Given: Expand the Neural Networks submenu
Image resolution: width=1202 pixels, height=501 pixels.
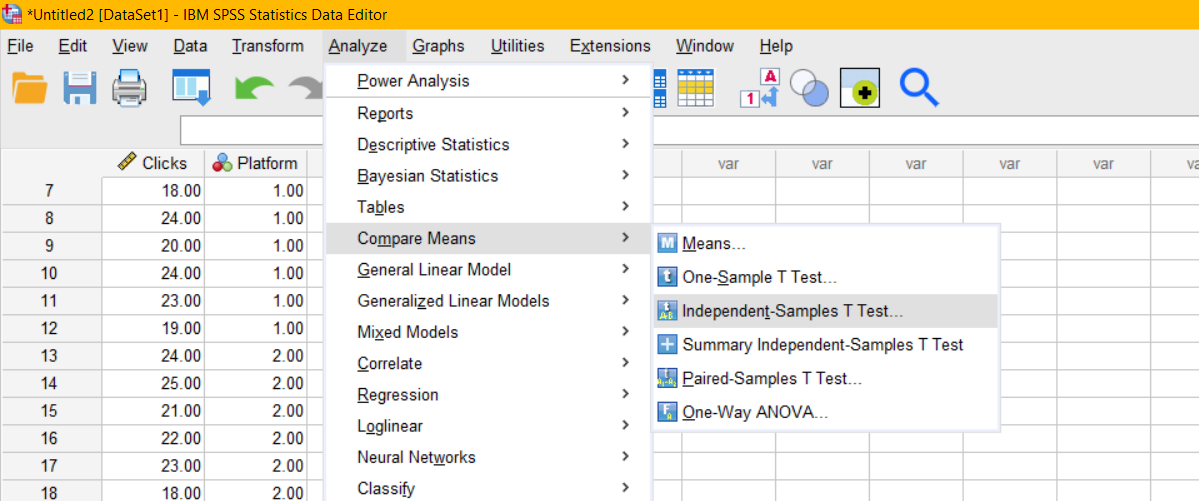Looking at the screenshot, I should click(x=489, y=457).
